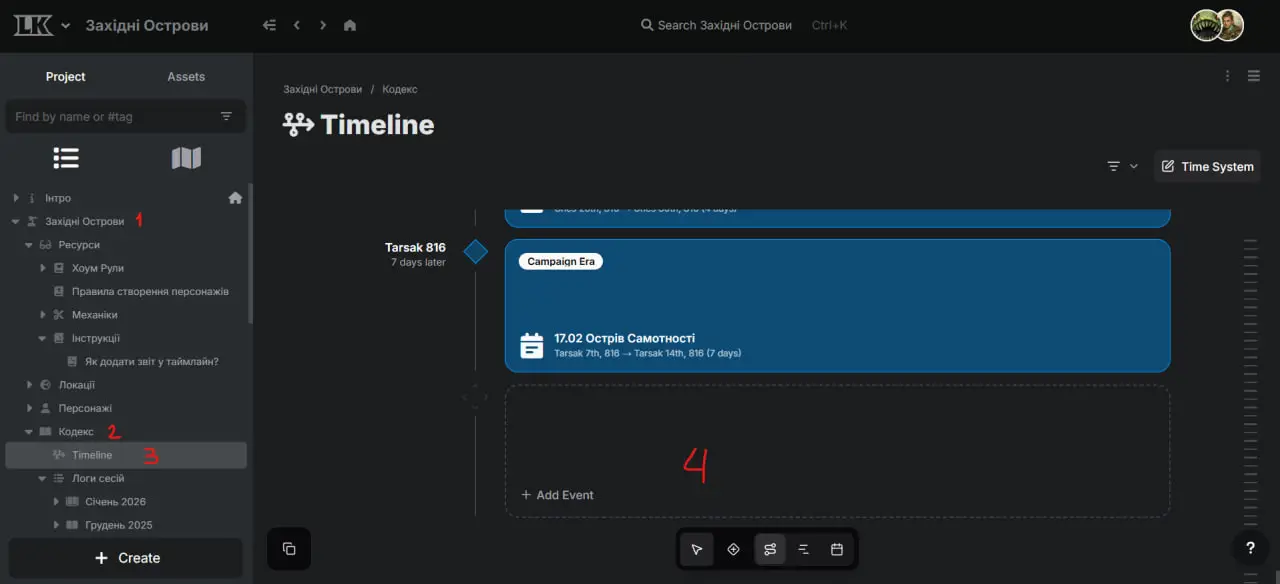
Task: Click the calendar icon on event card
Action: click(x=533, y=345)
